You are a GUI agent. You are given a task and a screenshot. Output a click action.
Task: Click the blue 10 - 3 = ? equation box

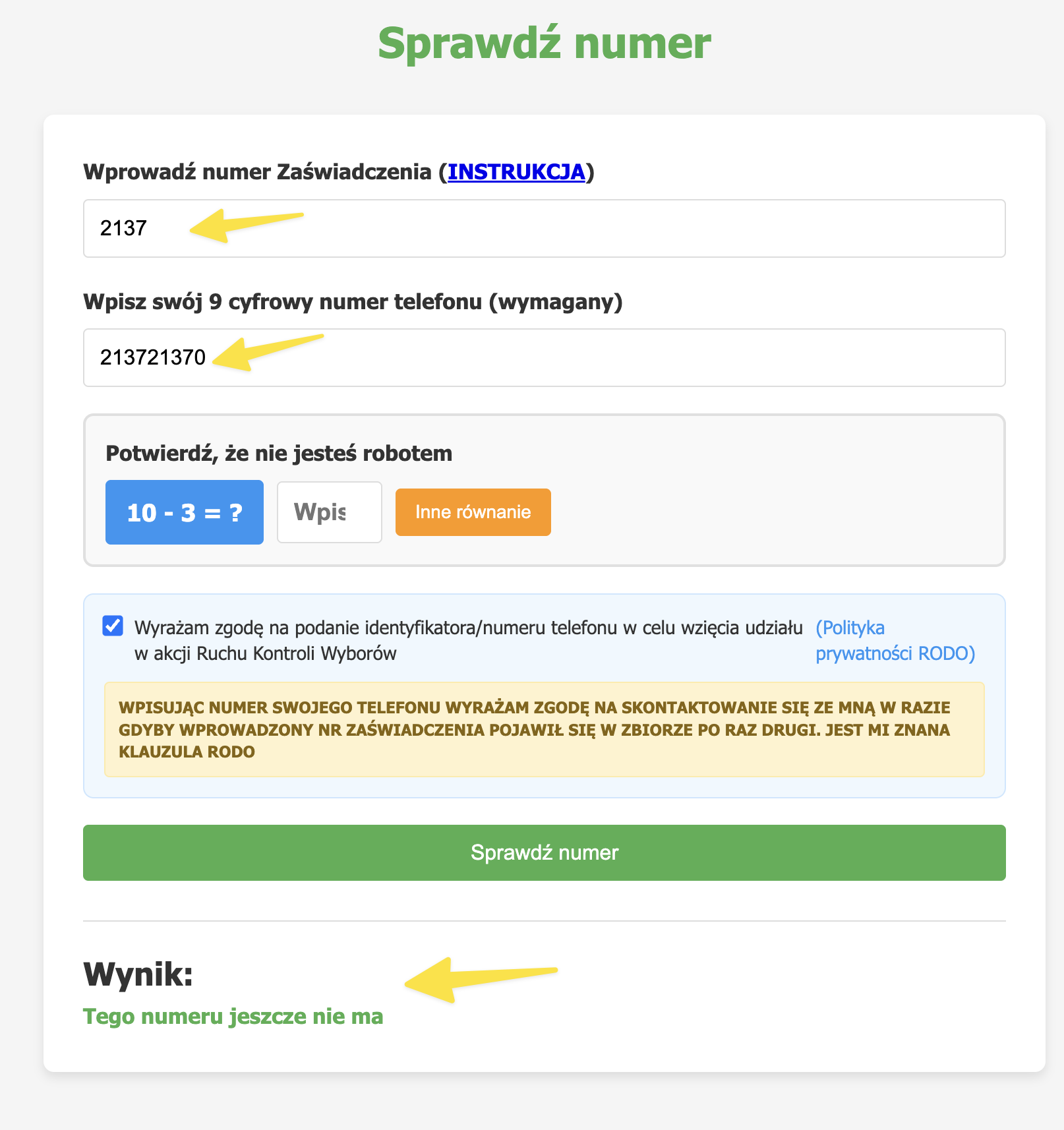click(185, 512)
